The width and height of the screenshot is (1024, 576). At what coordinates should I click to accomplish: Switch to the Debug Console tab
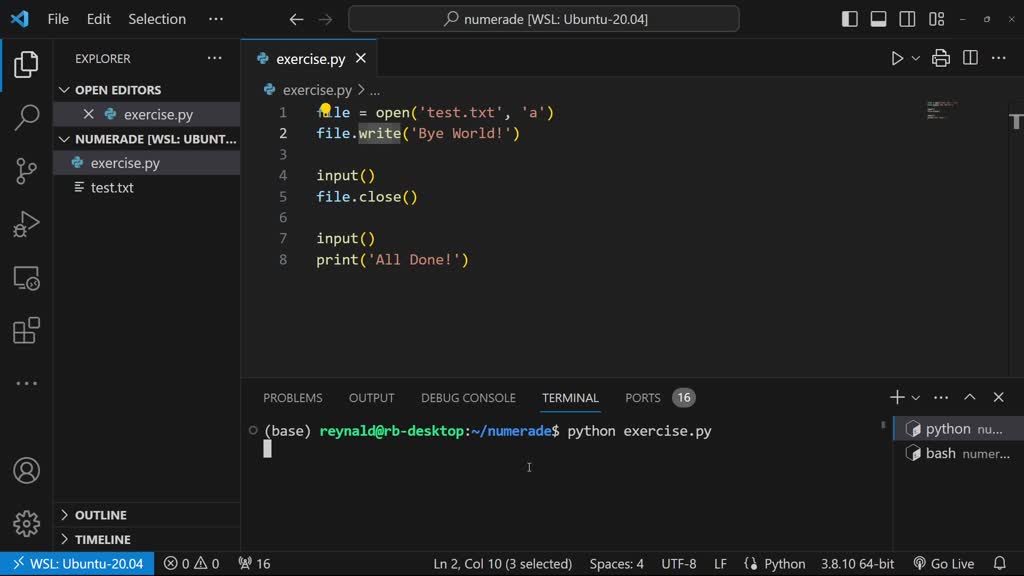point(468,398)
